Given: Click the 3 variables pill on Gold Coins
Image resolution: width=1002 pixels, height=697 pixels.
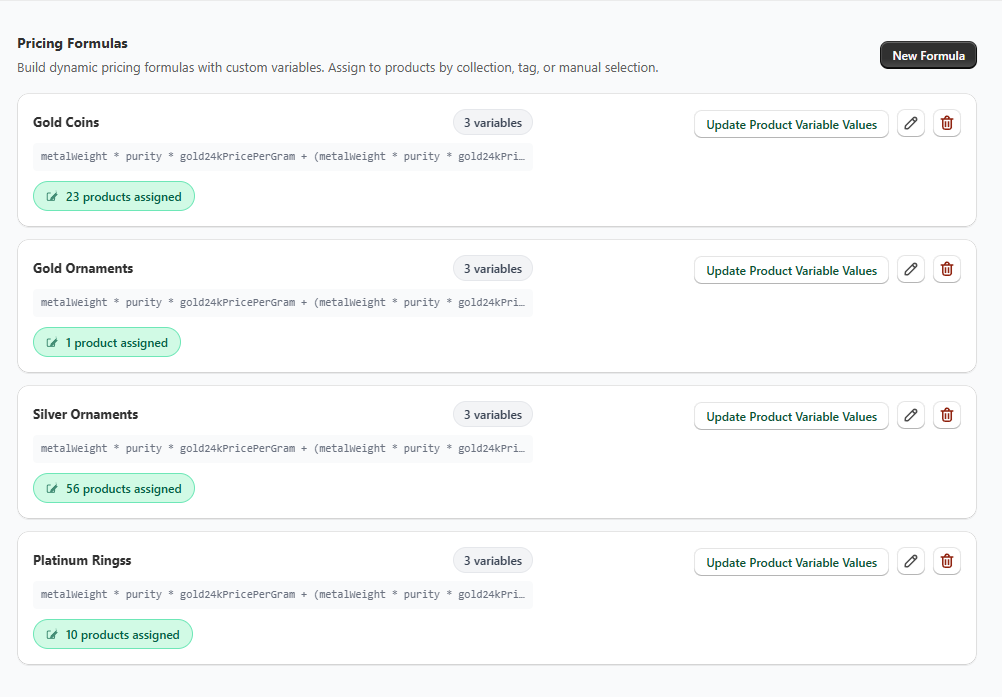Looking at the screenshot, I should tap(492, 123).
